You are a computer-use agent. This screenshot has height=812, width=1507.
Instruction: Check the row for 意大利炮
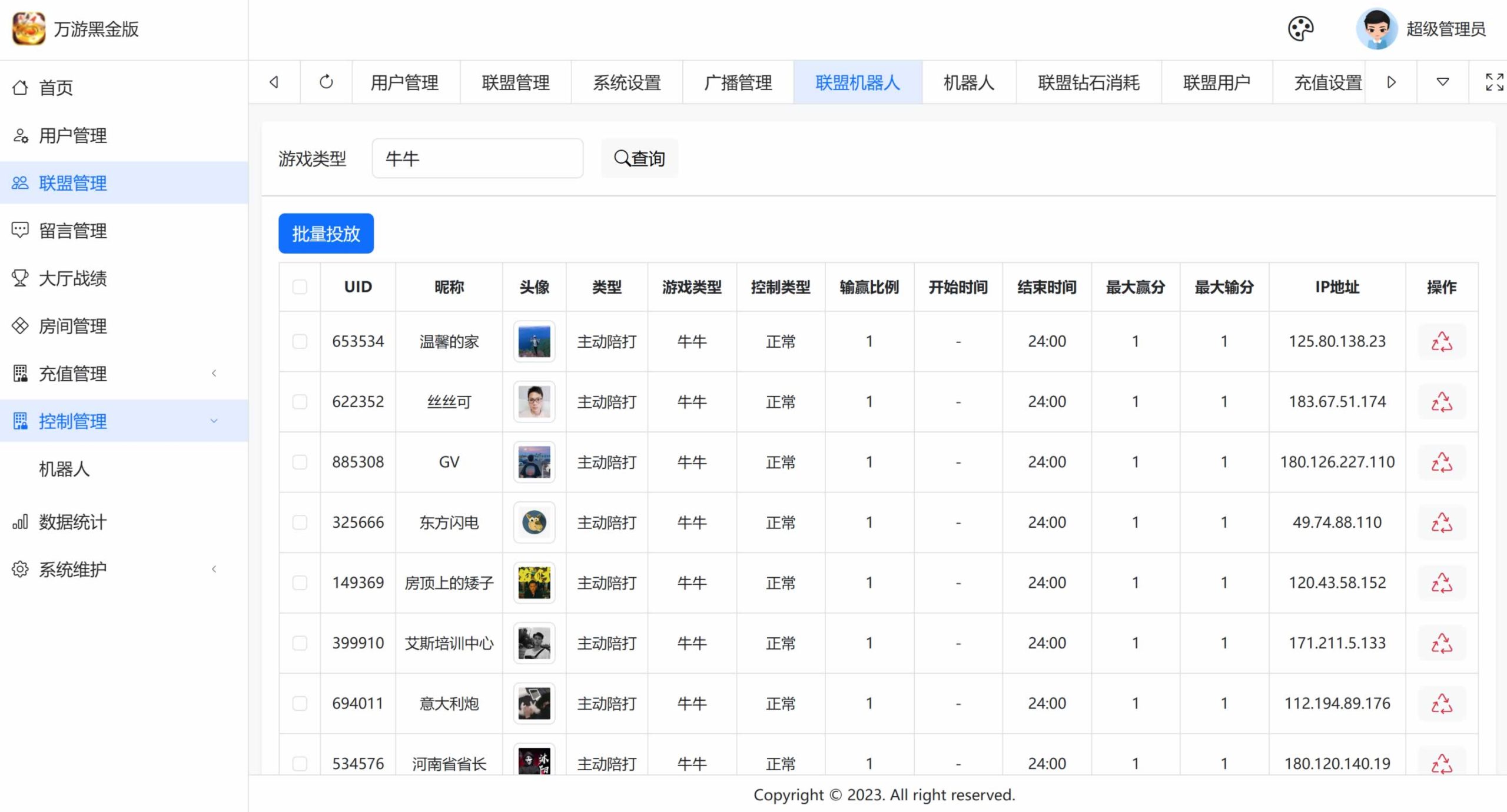point(300,703)
